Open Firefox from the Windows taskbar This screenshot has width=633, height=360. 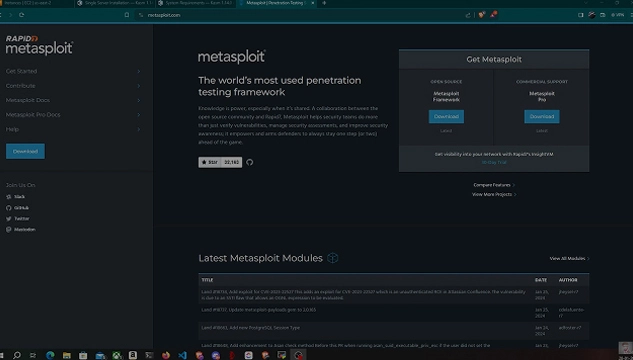tap(166, 355)
